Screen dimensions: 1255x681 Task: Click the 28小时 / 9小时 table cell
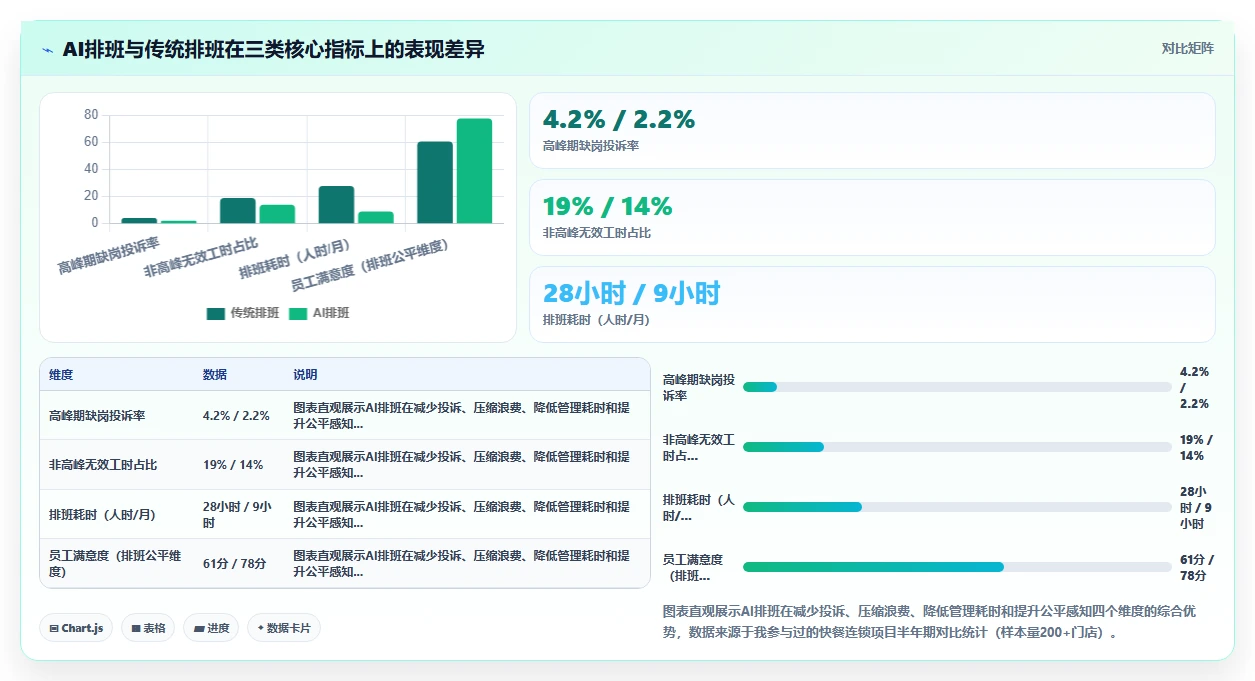click(237, 515)
